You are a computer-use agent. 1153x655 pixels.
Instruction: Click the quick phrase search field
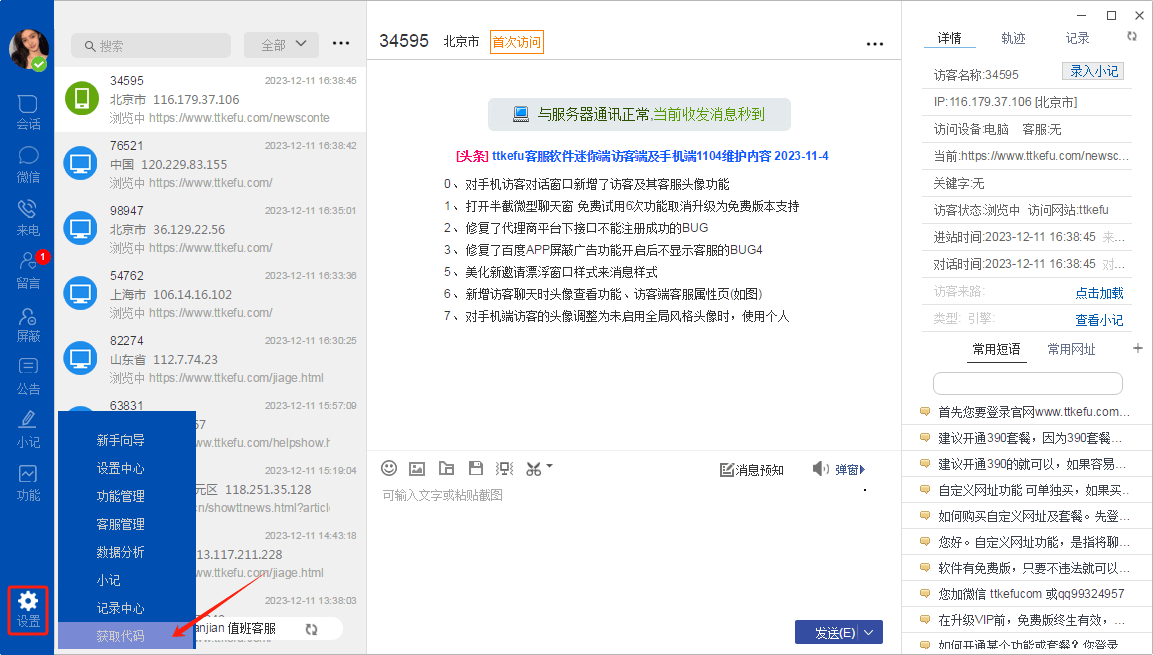point(1027,383)
